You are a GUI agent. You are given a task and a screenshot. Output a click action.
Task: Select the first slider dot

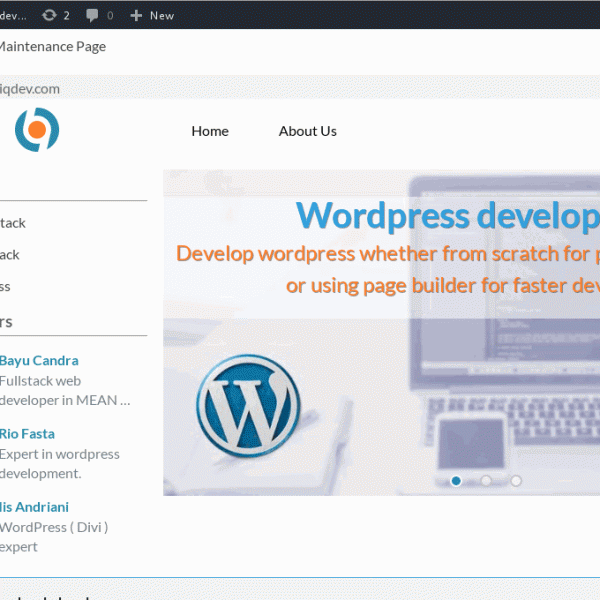(456, 481)
